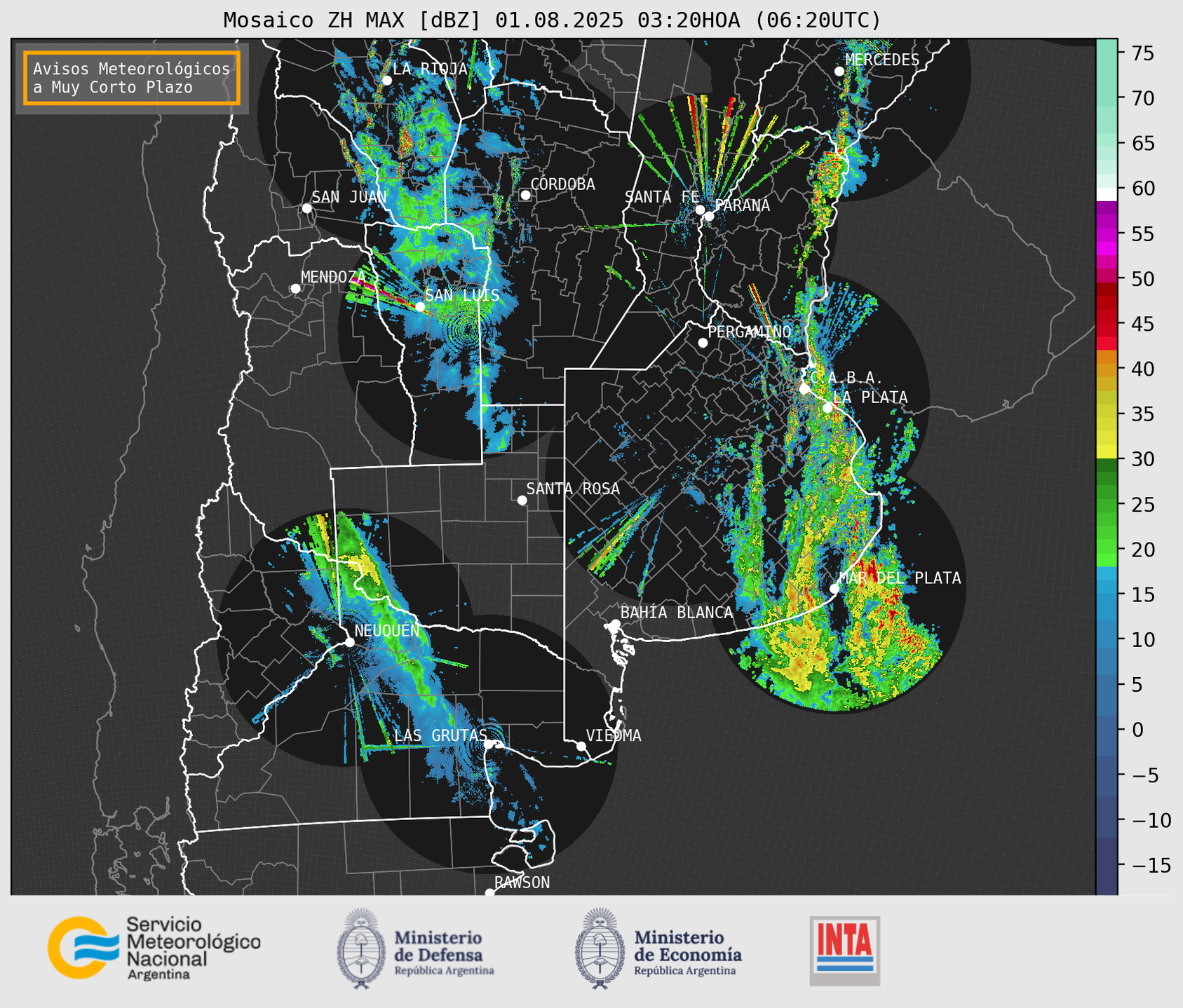Click the red 45 dBZ color on scale
Viewport: 1183px width, 1008px height.
1107,324
